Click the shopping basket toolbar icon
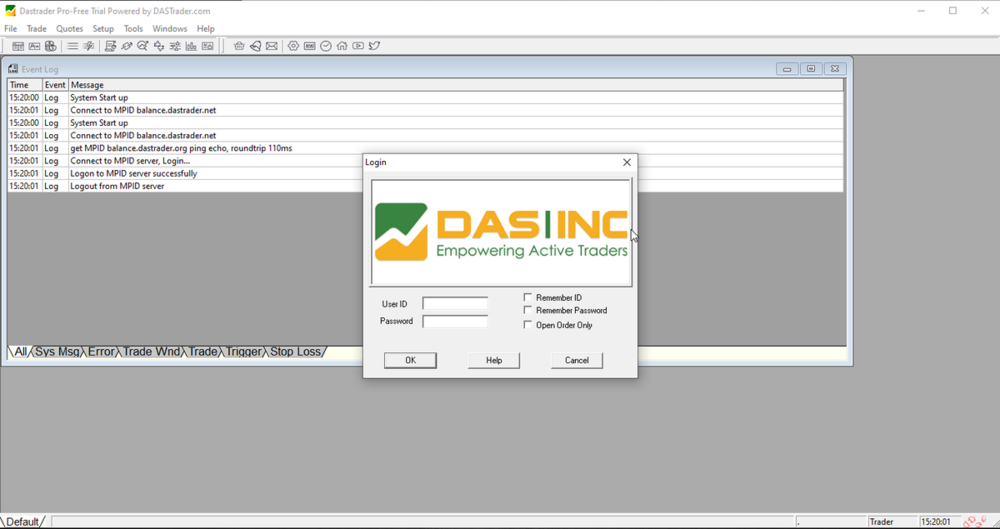 (x=239, y=46)
